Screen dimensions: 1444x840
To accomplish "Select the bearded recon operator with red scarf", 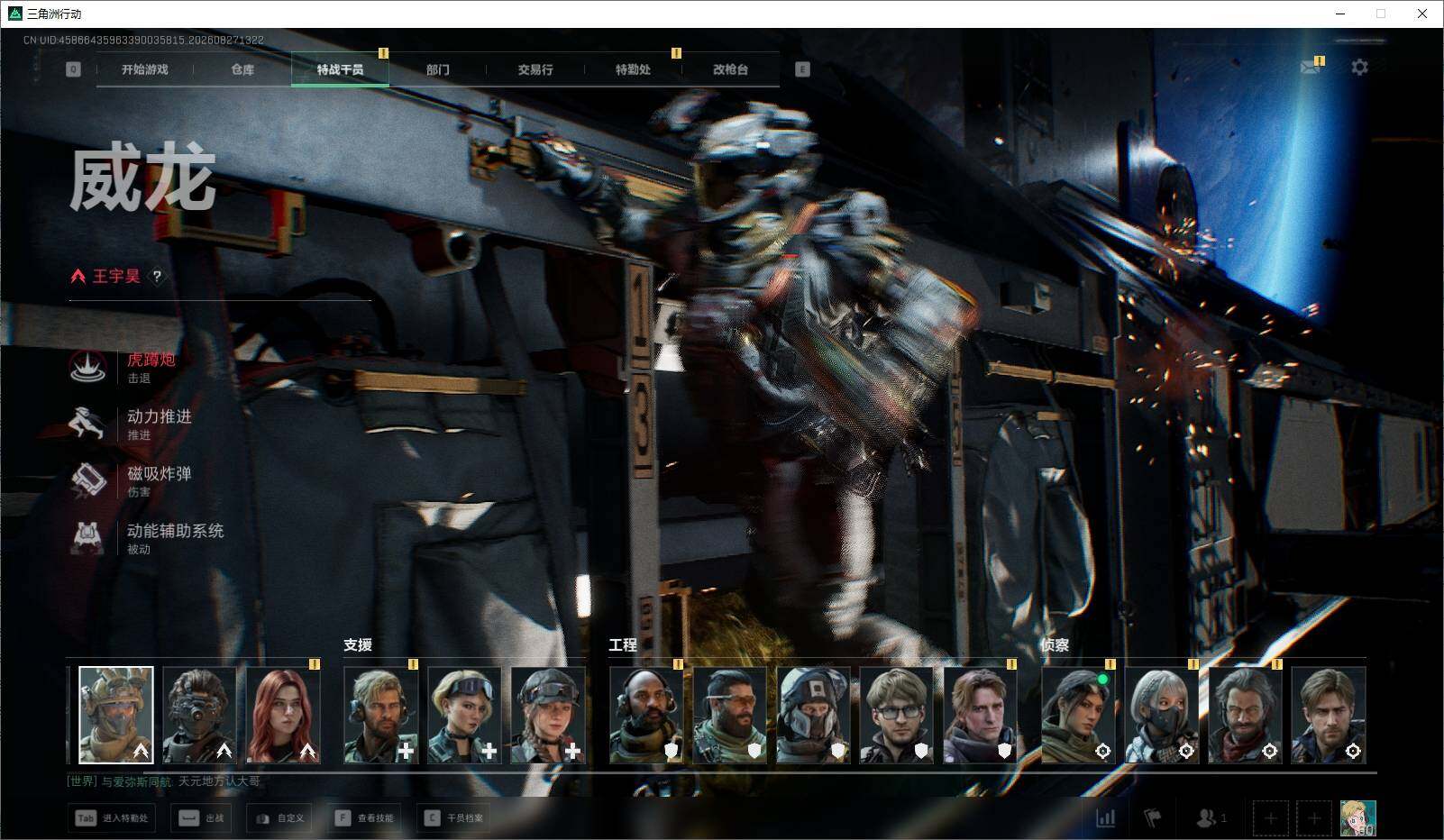I will click(1245, 715).
